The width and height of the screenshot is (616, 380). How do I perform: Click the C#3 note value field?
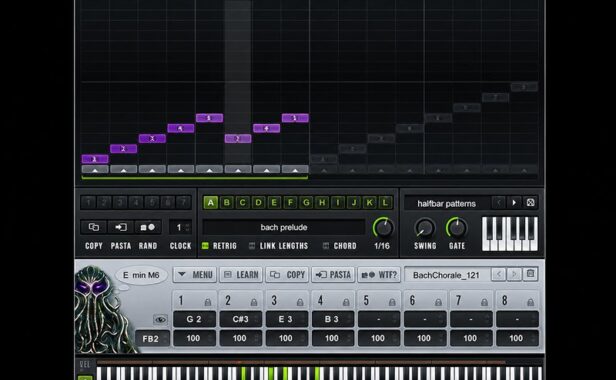coord(240,319)
